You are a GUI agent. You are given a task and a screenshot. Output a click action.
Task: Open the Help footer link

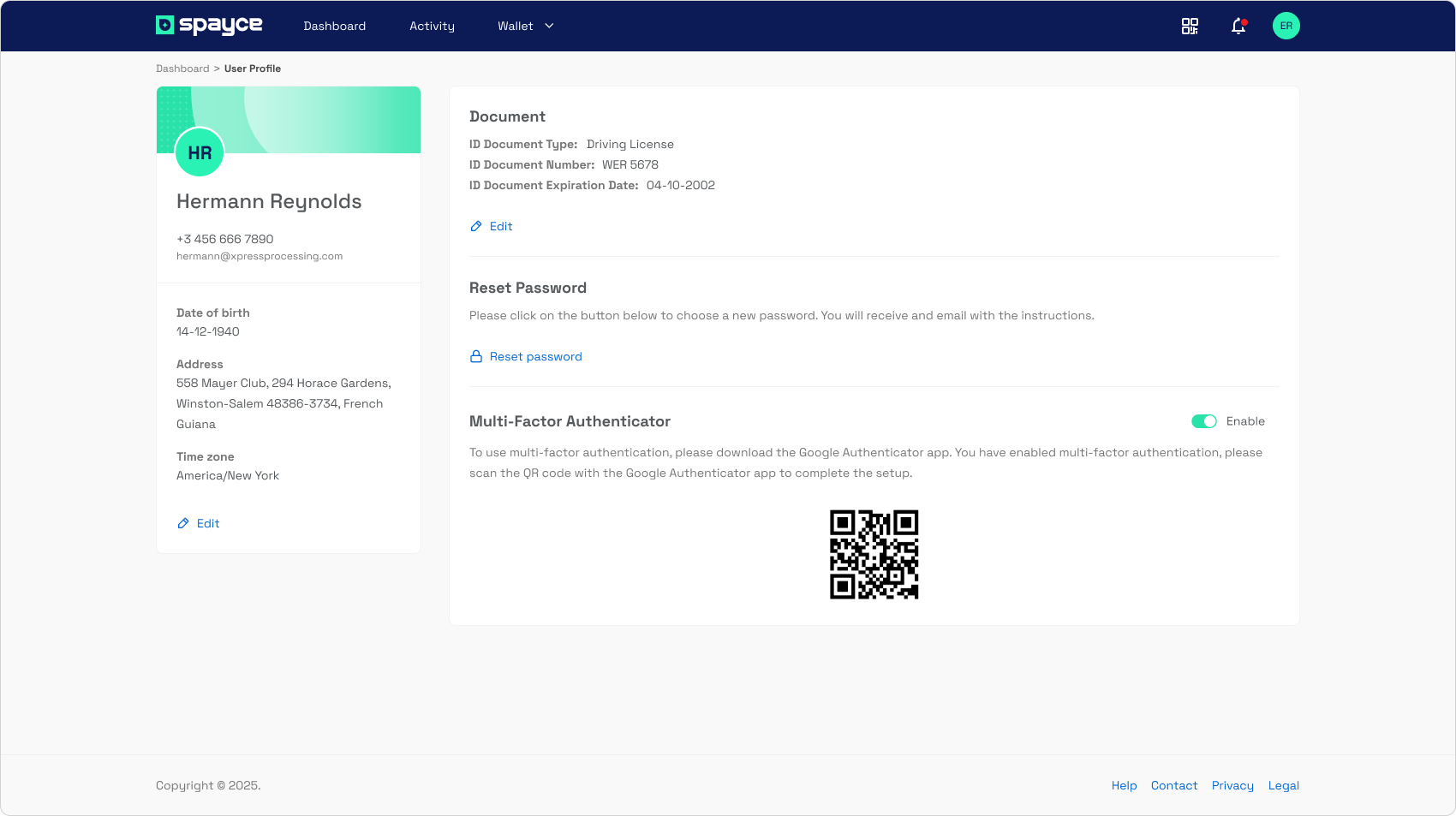point(1124,785)
